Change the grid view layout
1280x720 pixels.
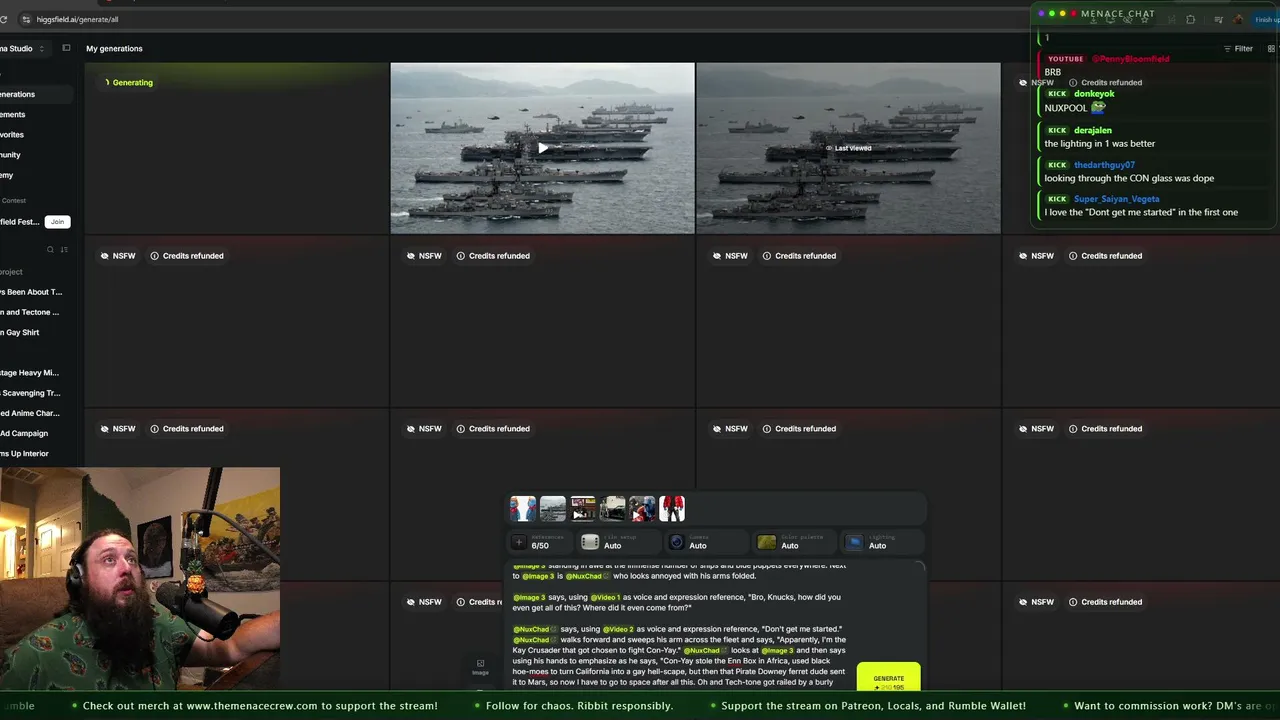point(1271,48)
